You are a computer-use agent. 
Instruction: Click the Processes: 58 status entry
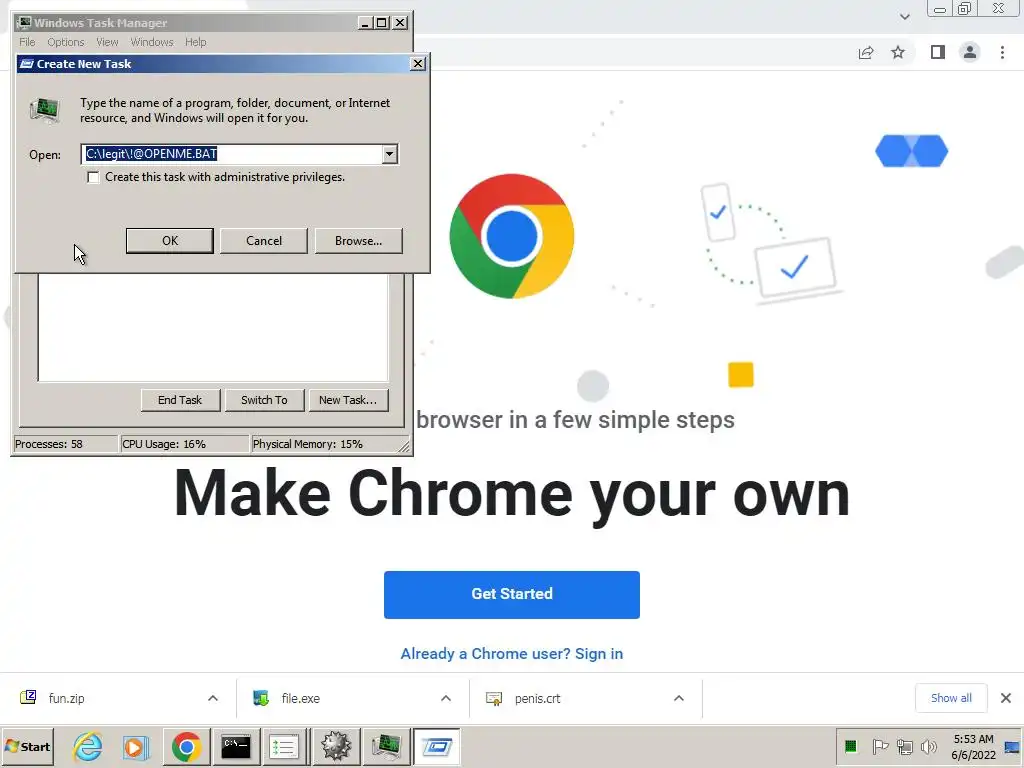point(65,444)
